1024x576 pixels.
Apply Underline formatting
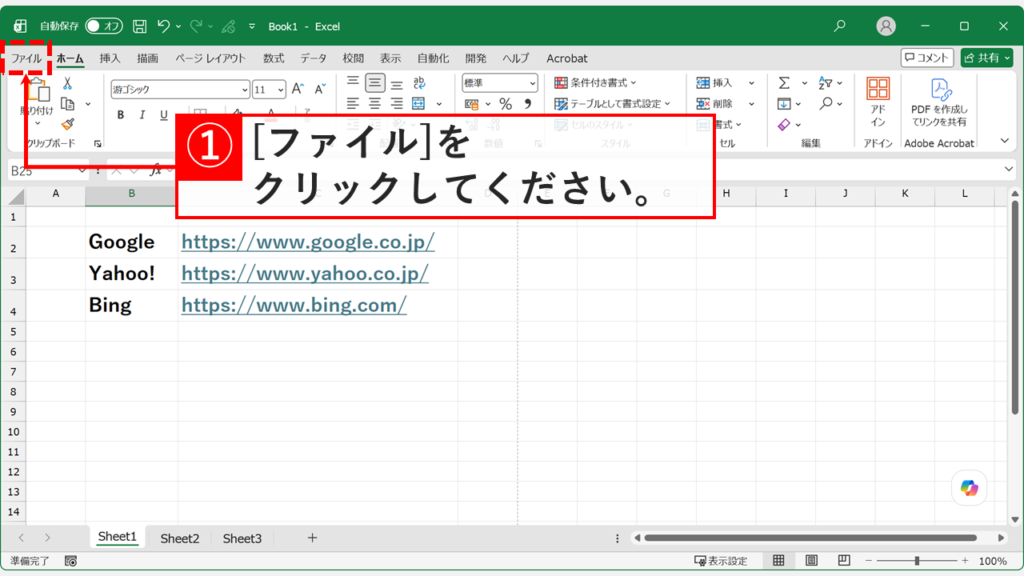click(x=163, y=115)
